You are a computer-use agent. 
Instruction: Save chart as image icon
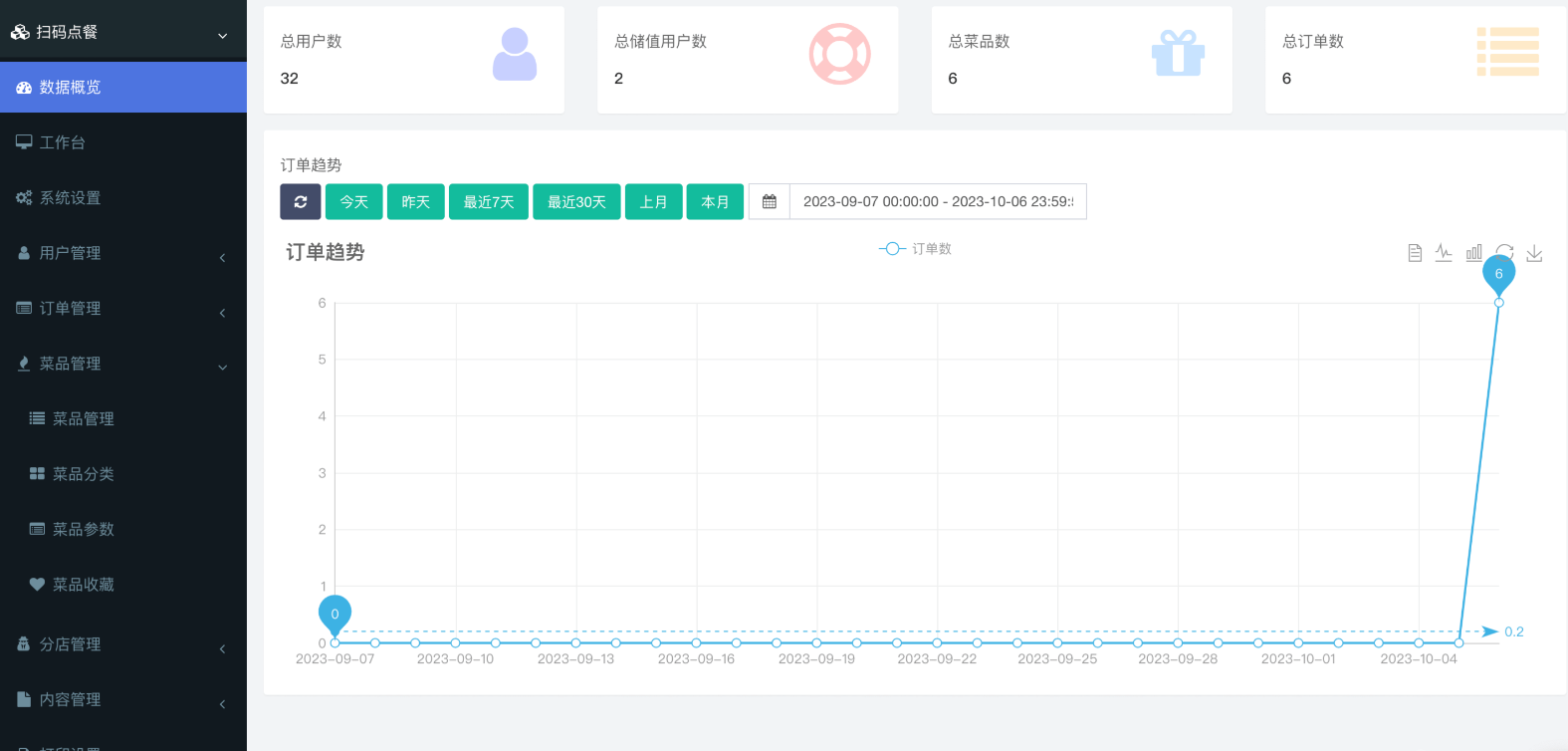pyautogui.click(x=1534, y=253)
